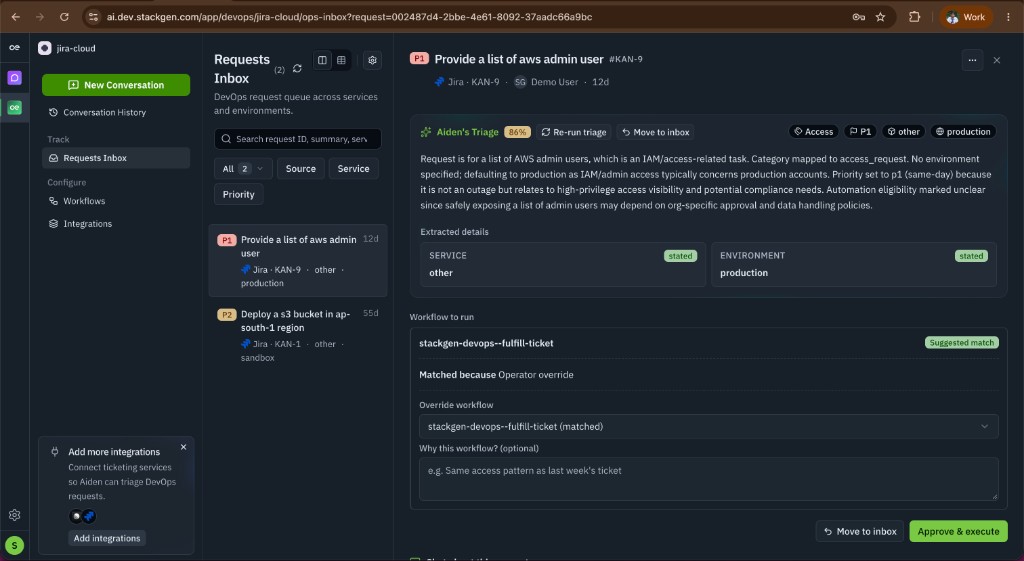Open the purple chat app icon
Screen dimensions: 1024x561
pyautogui.click(x=14, y=78)
